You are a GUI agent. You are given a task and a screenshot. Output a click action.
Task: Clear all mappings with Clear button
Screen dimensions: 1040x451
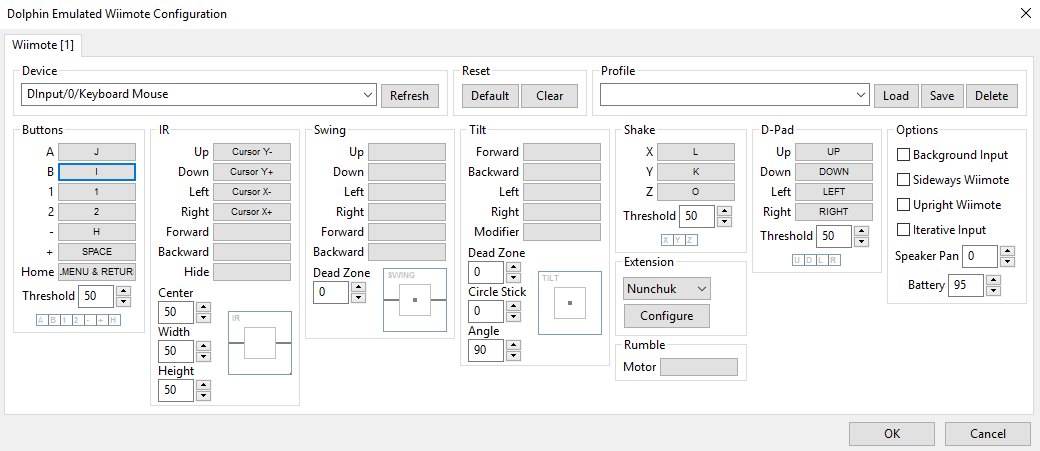coord(549,96)
